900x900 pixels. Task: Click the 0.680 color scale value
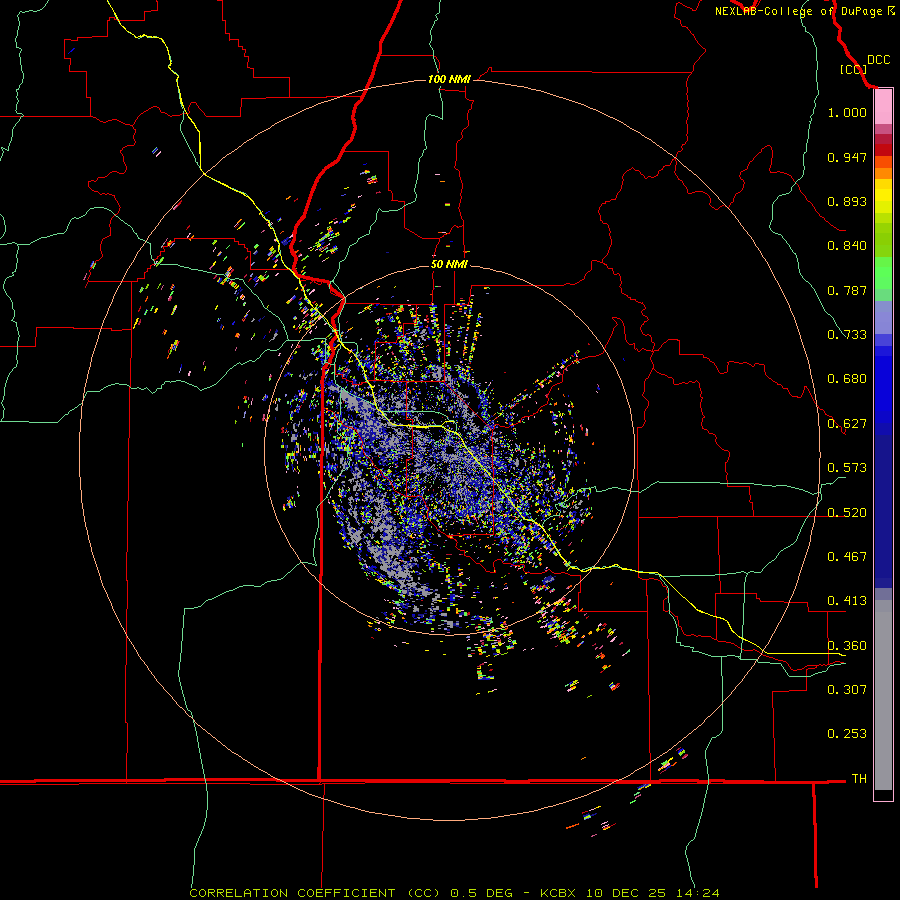(x=847, y=379)
